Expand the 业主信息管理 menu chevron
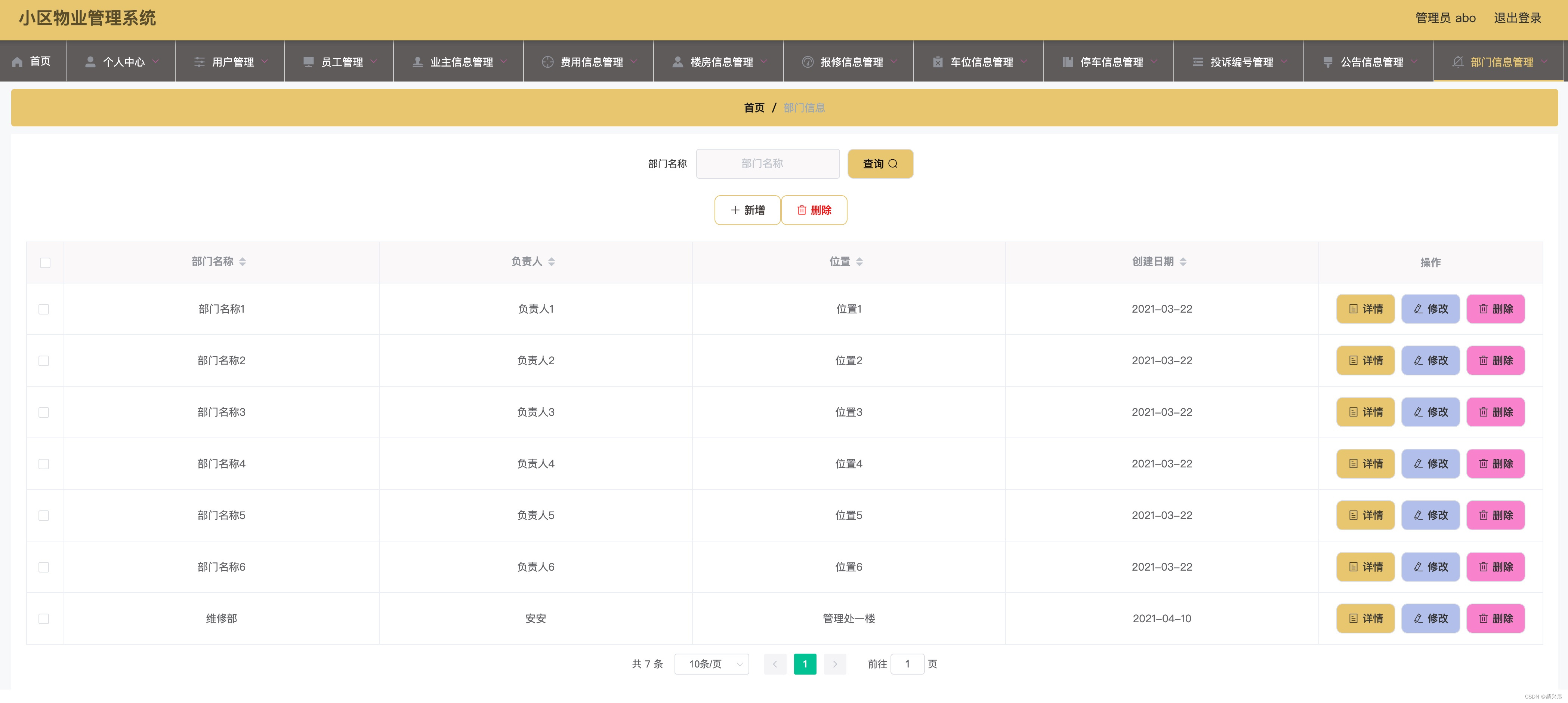 pyautogui.click(x=504, y=62)
